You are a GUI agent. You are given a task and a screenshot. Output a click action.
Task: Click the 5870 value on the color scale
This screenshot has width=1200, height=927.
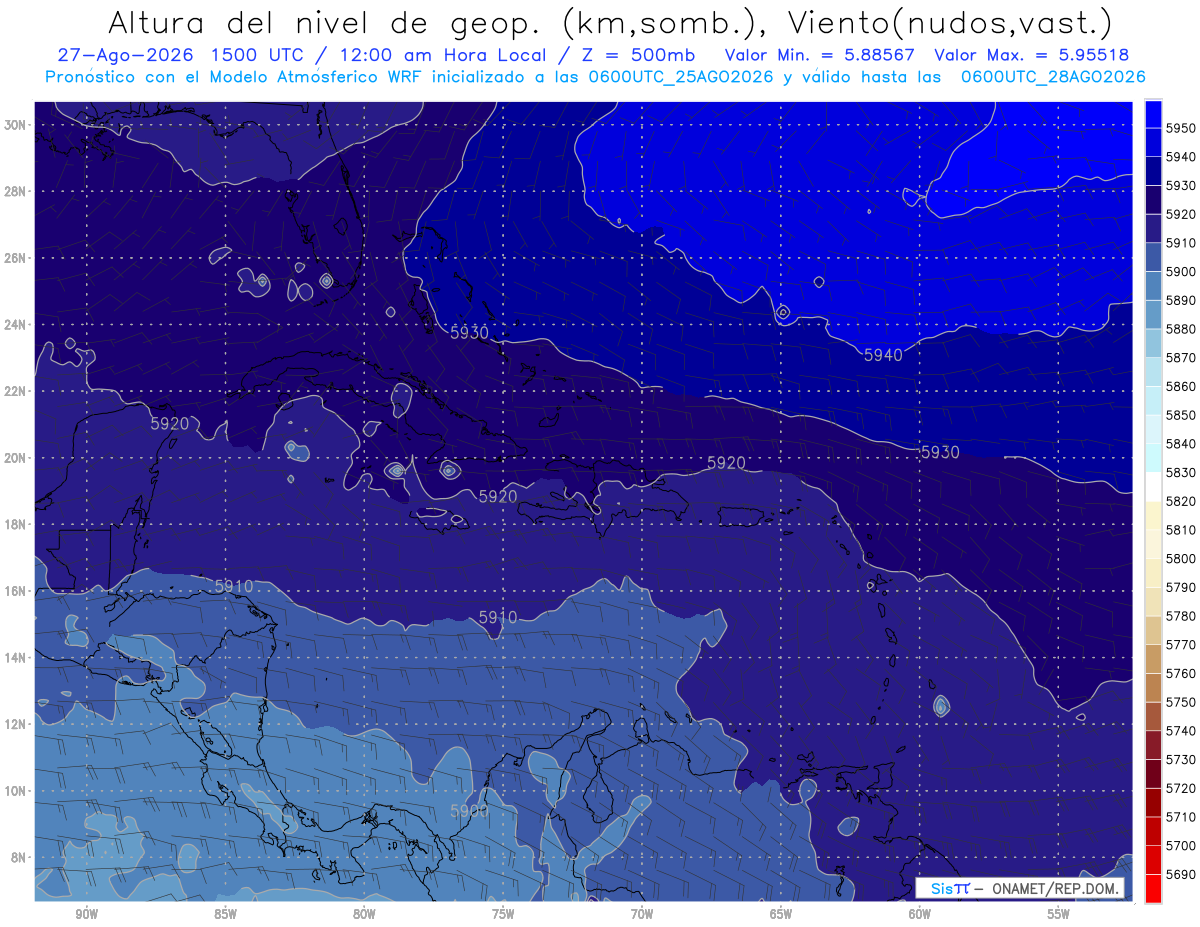pos(1181,358)
